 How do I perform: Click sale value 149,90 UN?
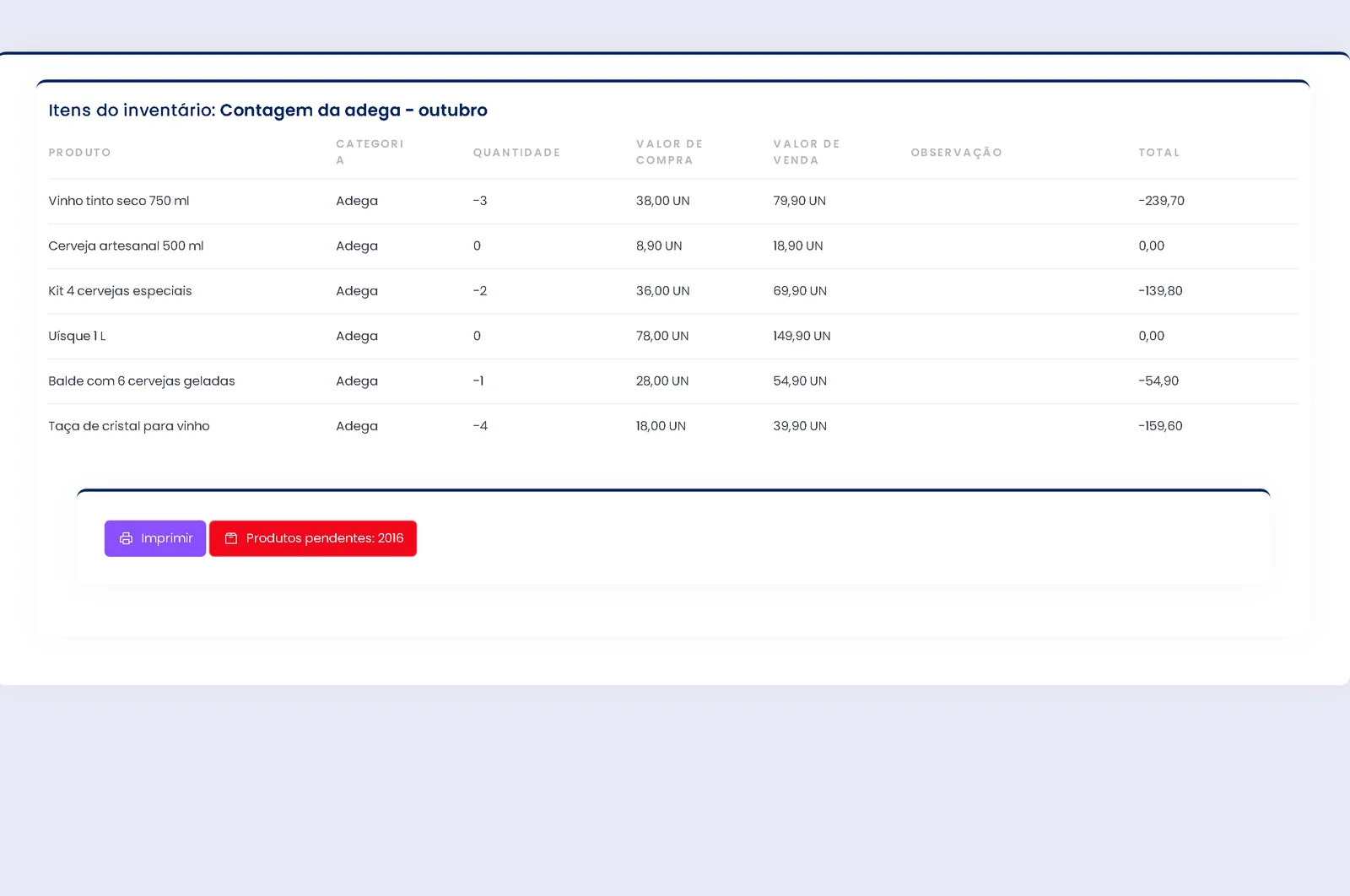click(x=802, y=336)
